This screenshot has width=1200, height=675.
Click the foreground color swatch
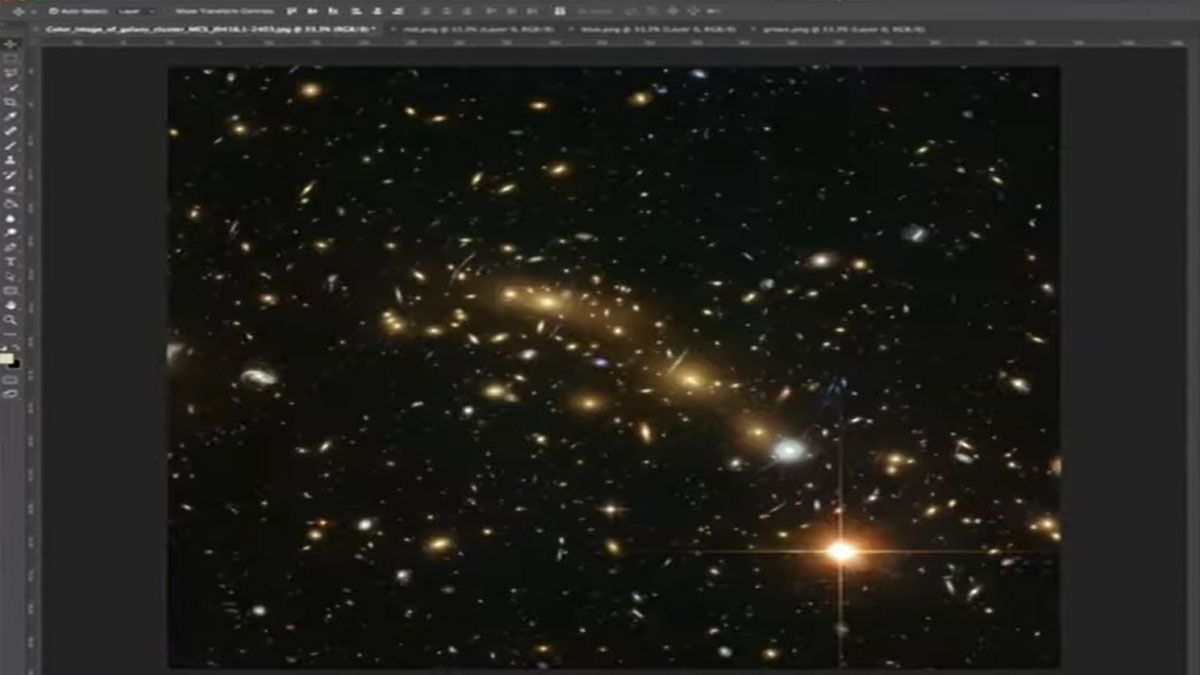pos(6,357)
